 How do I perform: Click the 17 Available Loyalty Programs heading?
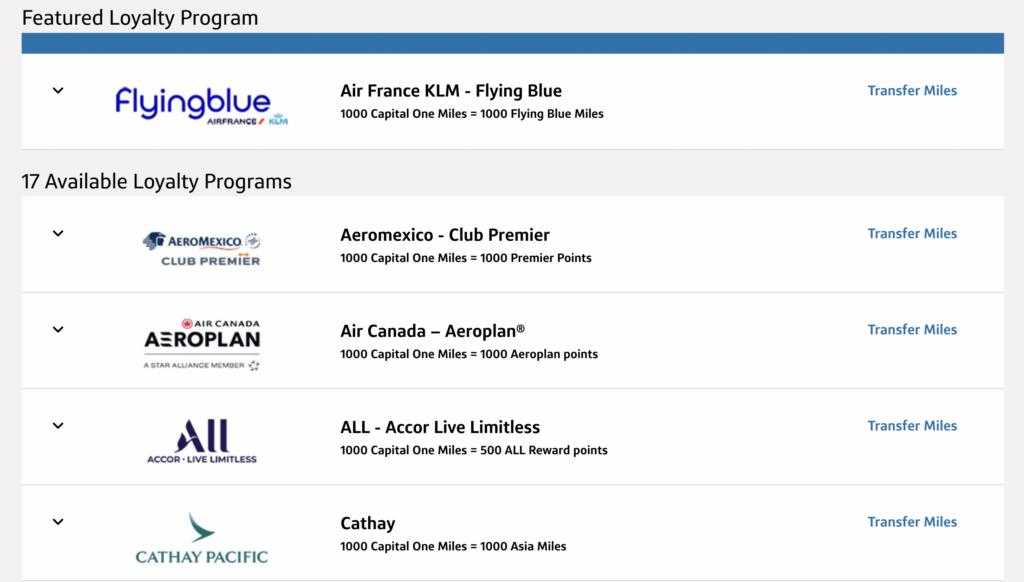(x=156, y=181)
